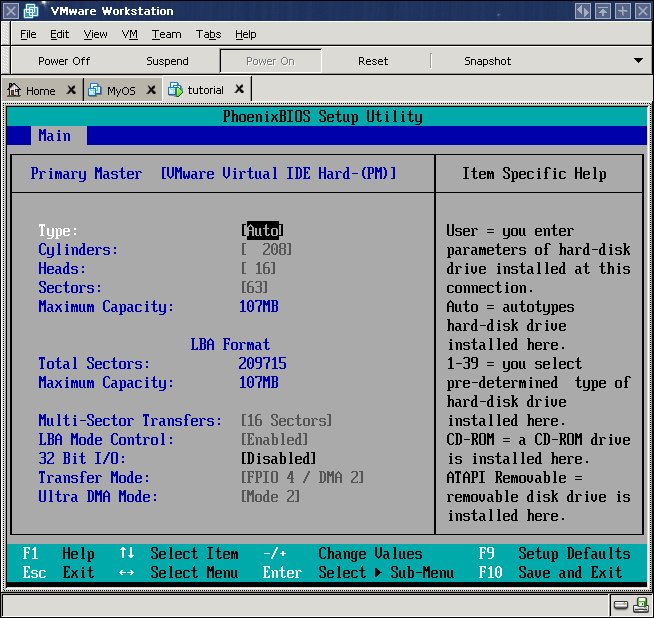The height and width of the screenshot is (618, 654).
Task: Open the Team menu
Action: click(166, 34)
